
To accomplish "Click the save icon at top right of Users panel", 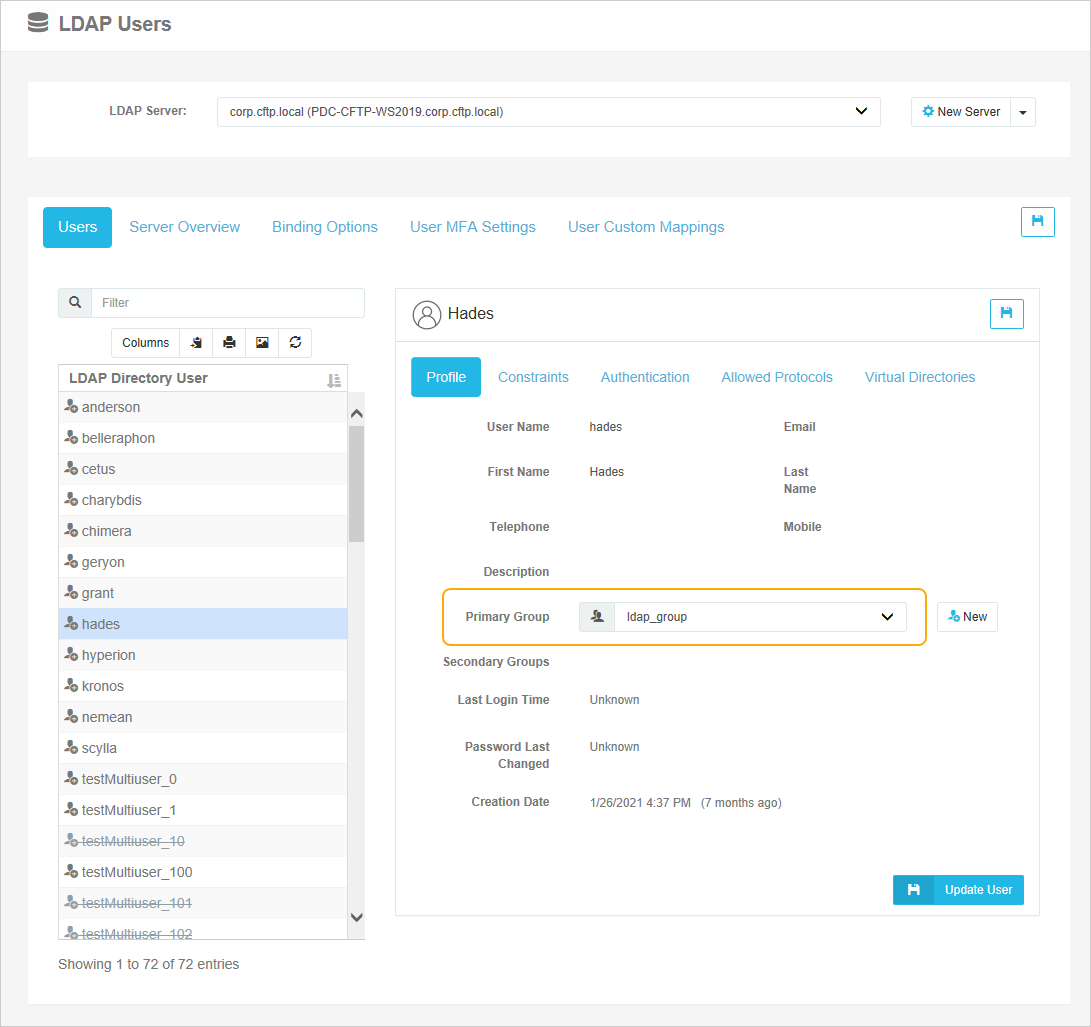I will (x=1037, y=222).
